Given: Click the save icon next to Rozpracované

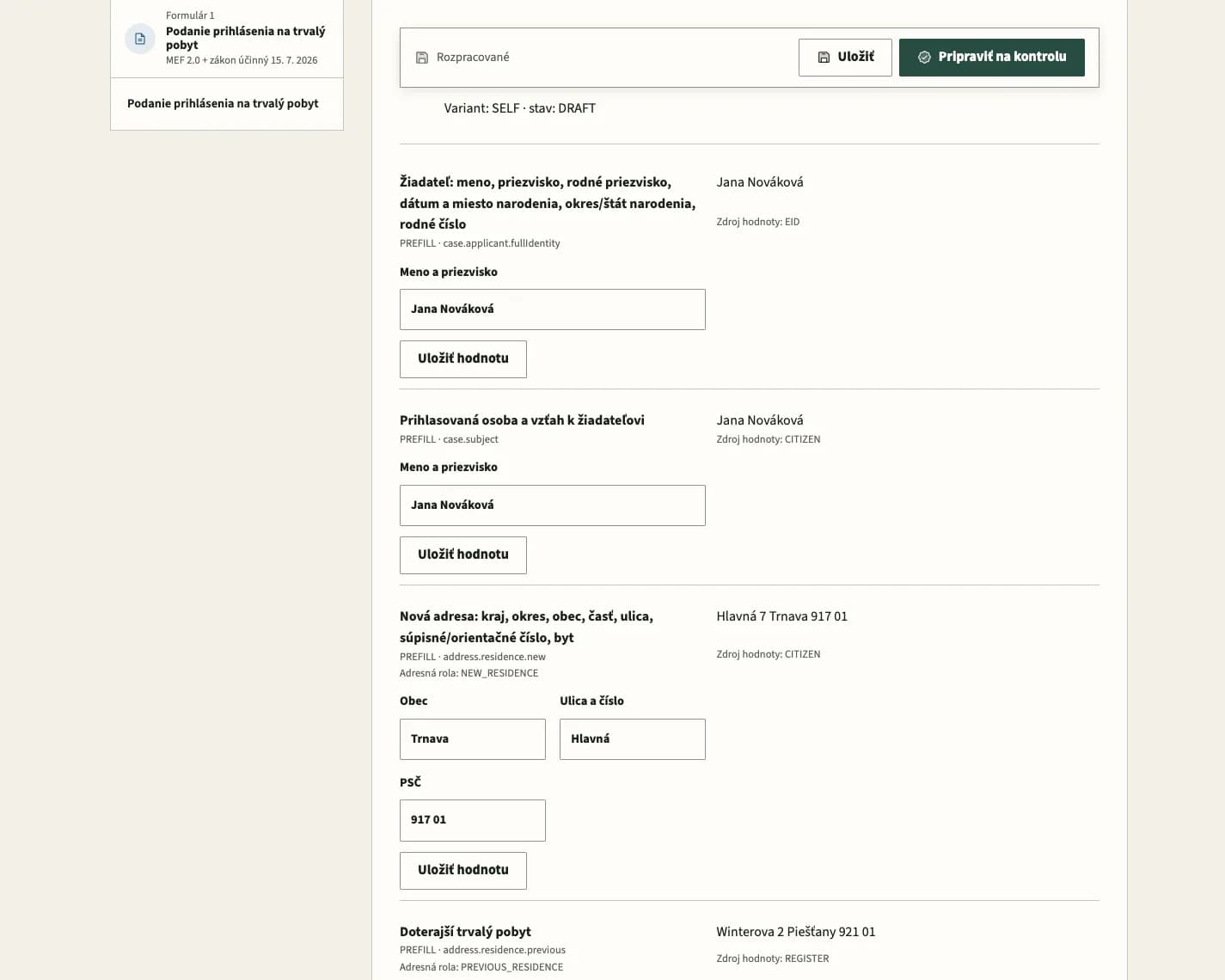Looking at the screenshot, I should tap(422, 58).
